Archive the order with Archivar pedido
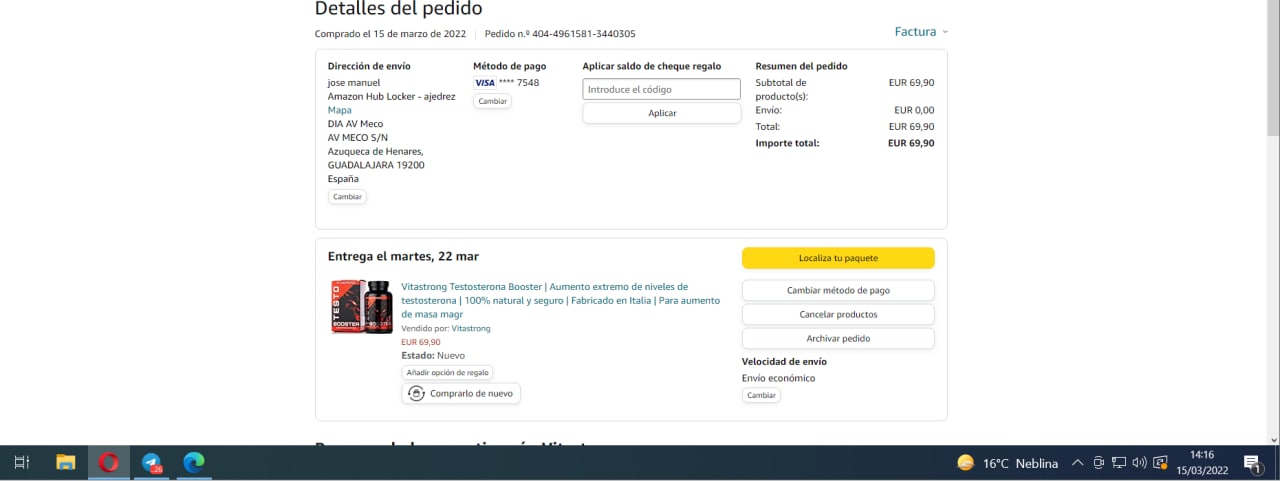1280x481 pixels. point(838,338)
